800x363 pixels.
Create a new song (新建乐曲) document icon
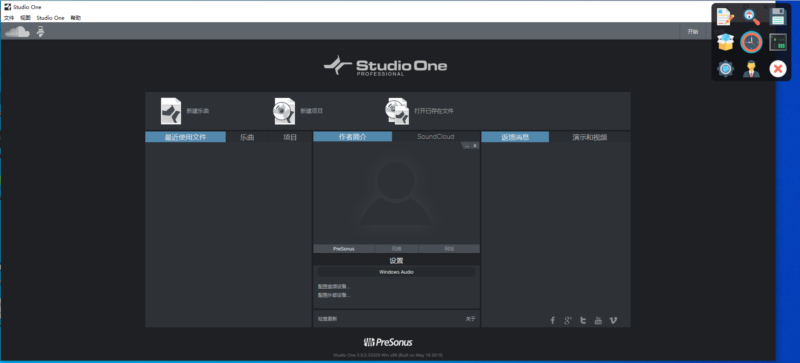point(171,111)
